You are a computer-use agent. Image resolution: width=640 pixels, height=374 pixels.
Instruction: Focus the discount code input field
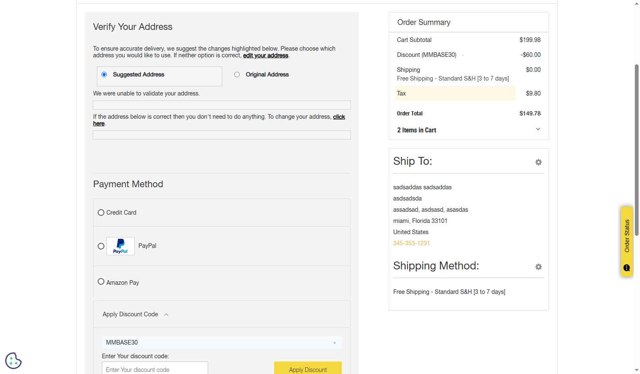point(155,369)
